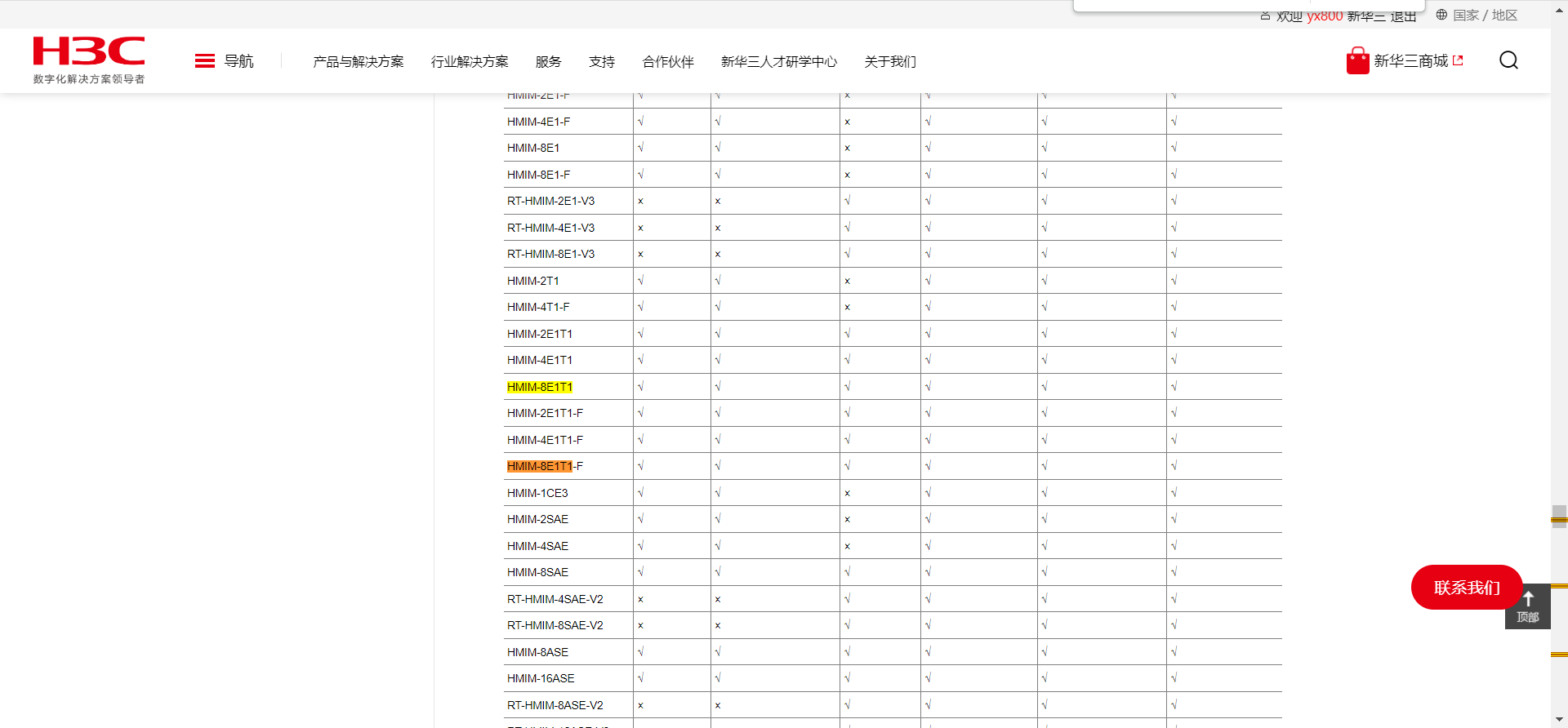Click the H3C logo
This screenshot has width=1568, height=728.
coord(89,60)
